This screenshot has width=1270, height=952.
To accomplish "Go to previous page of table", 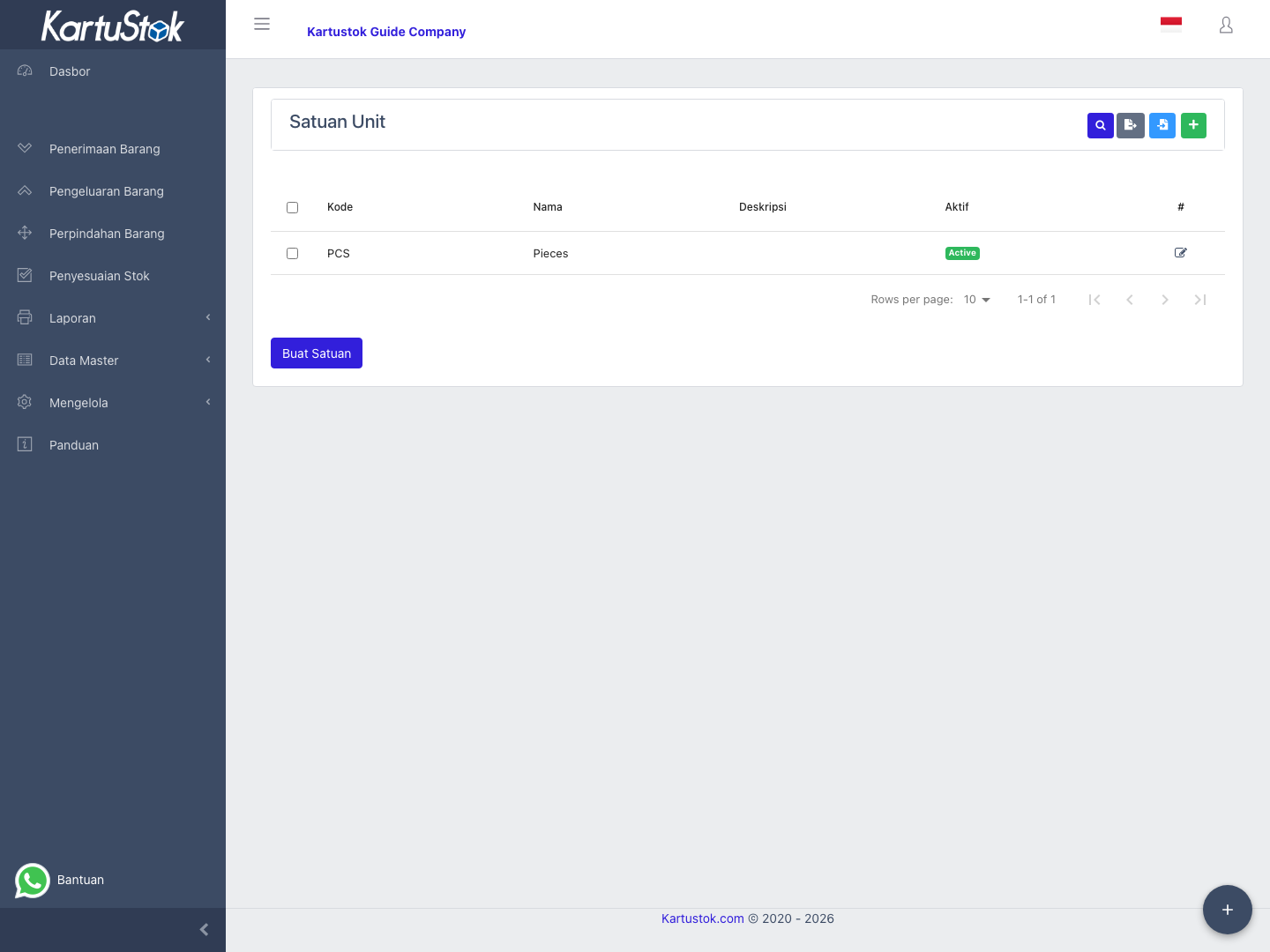I will coord(1130,300).
